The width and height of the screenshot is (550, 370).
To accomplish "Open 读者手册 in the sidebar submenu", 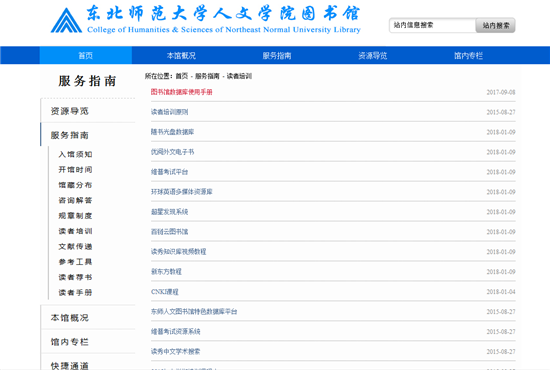I will click(75, 292).
